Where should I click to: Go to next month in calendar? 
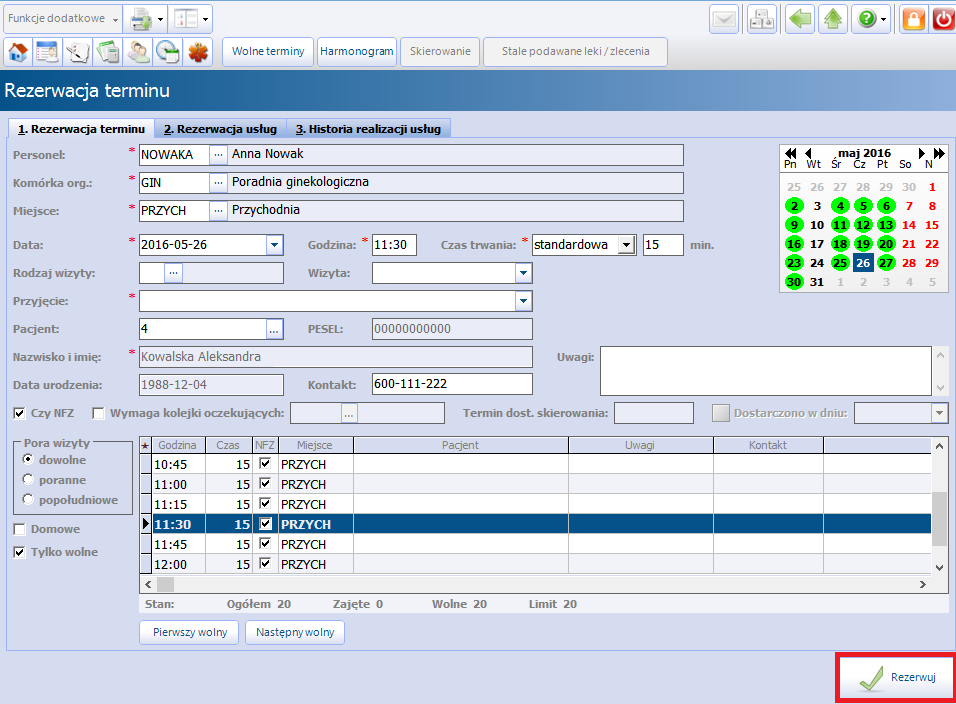point(921,153)
